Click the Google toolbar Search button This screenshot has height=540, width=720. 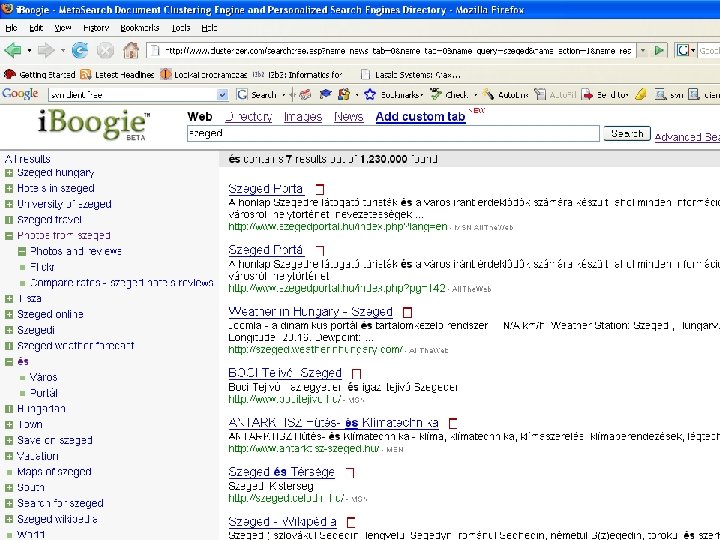click(x=257, y=95)
